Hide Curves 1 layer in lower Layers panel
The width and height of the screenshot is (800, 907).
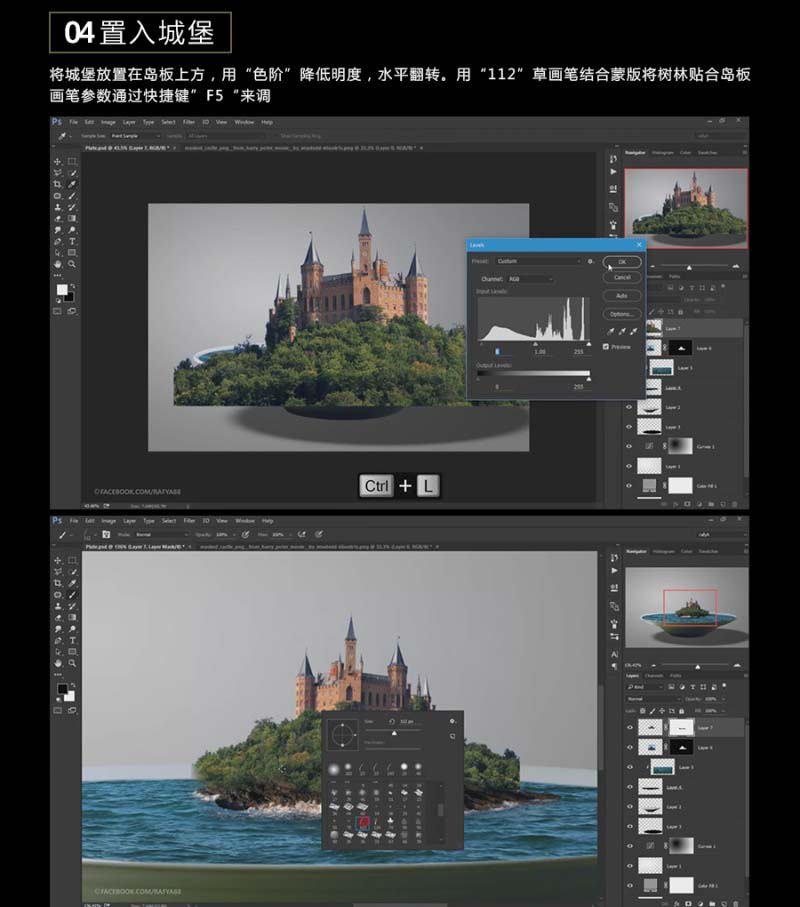[630, 846]
